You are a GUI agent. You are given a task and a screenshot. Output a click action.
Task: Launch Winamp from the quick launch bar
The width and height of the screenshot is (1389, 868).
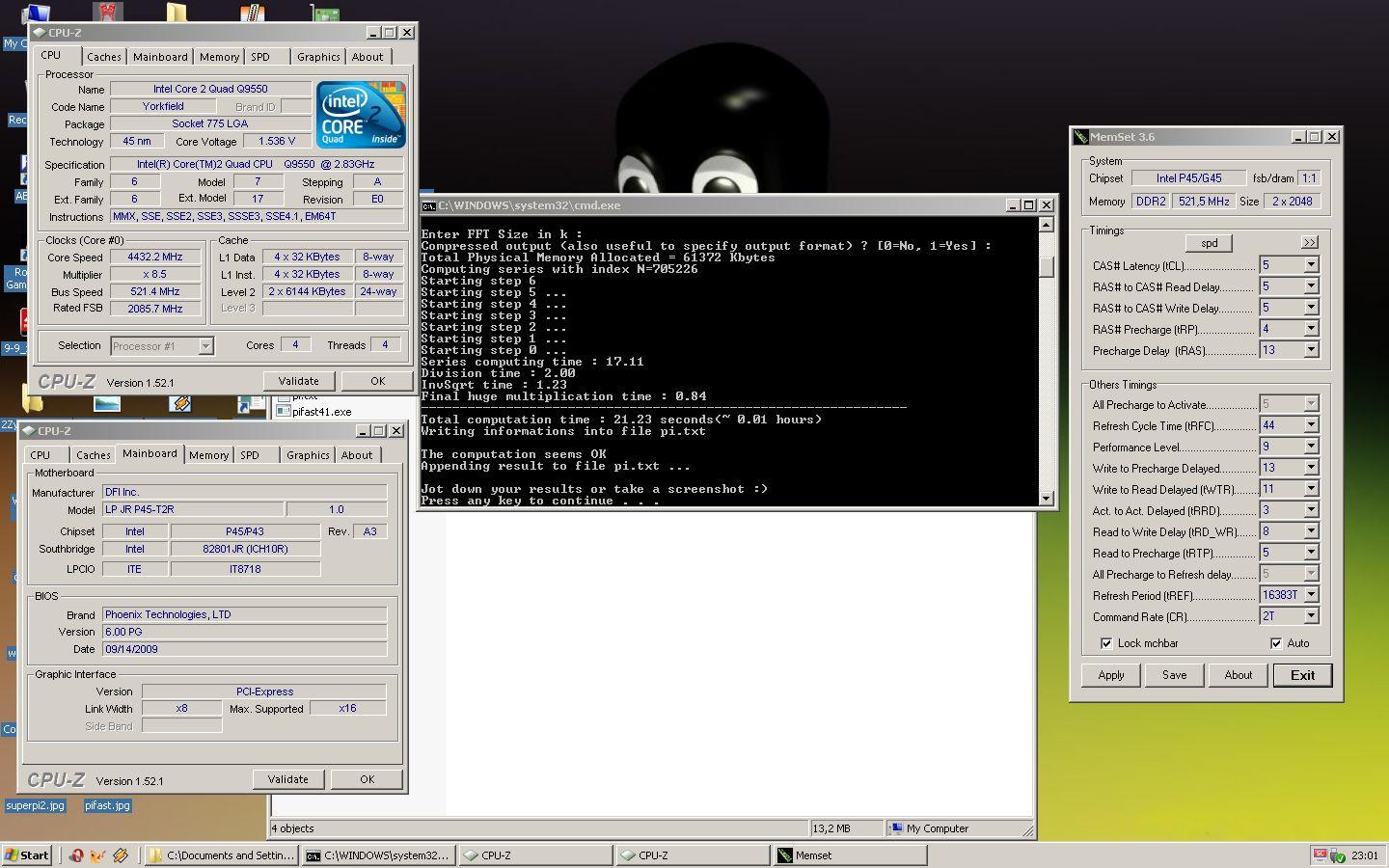pyautogui.click(x=121, y=855)
